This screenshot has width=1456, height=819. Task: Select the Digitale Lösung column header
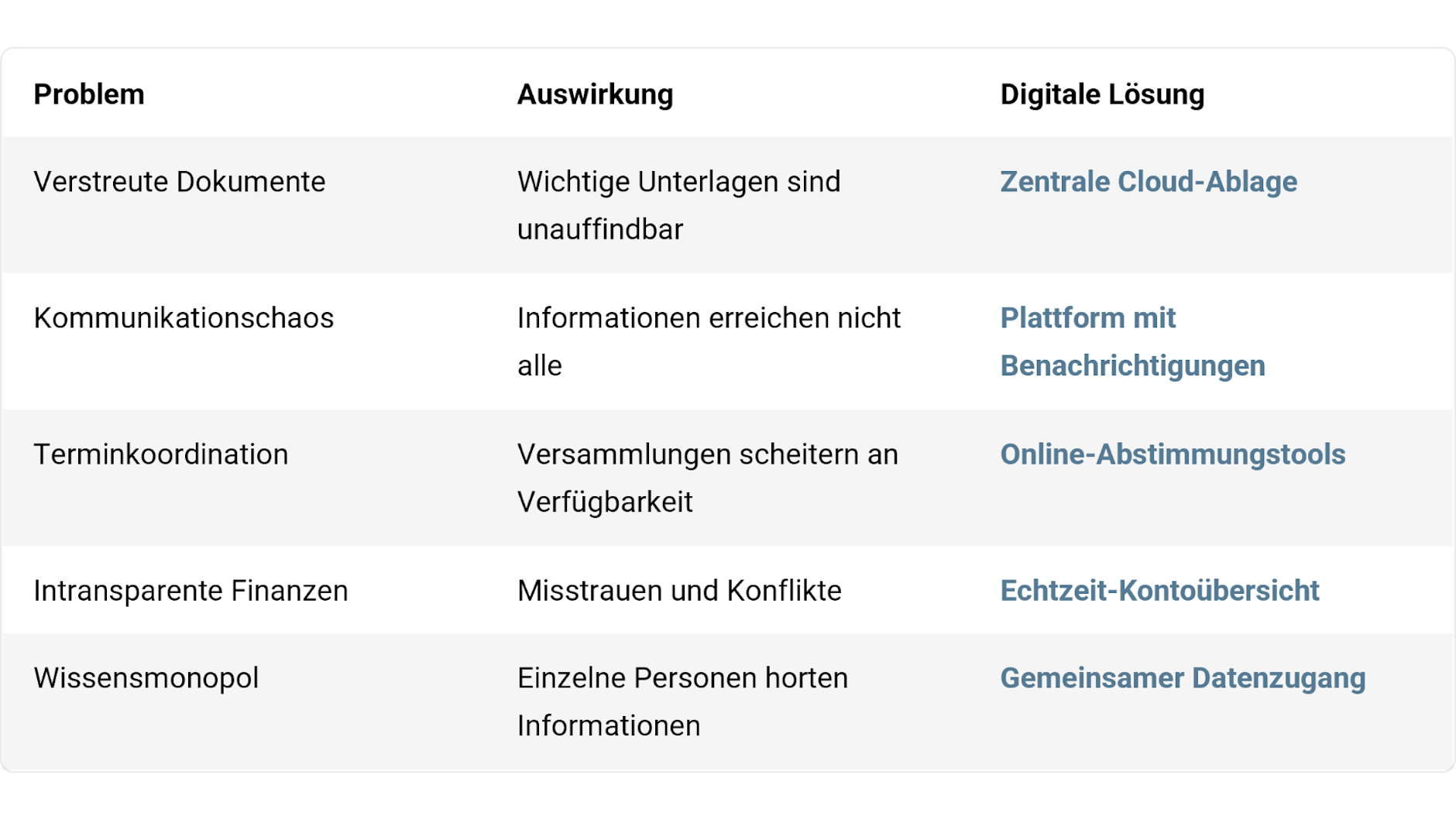pos(1102,94)
